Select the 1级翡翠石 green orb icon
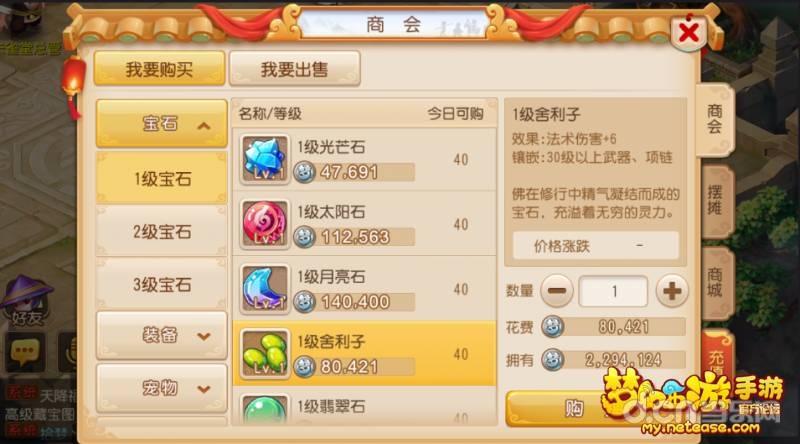 coord(265,409)
